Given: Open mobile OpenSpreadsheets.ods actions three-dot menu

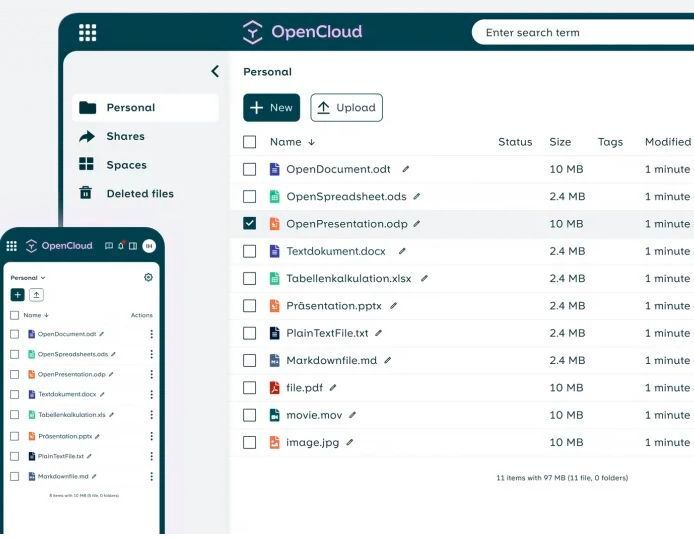Looking at the screenshot, I should tap(151, 354).
